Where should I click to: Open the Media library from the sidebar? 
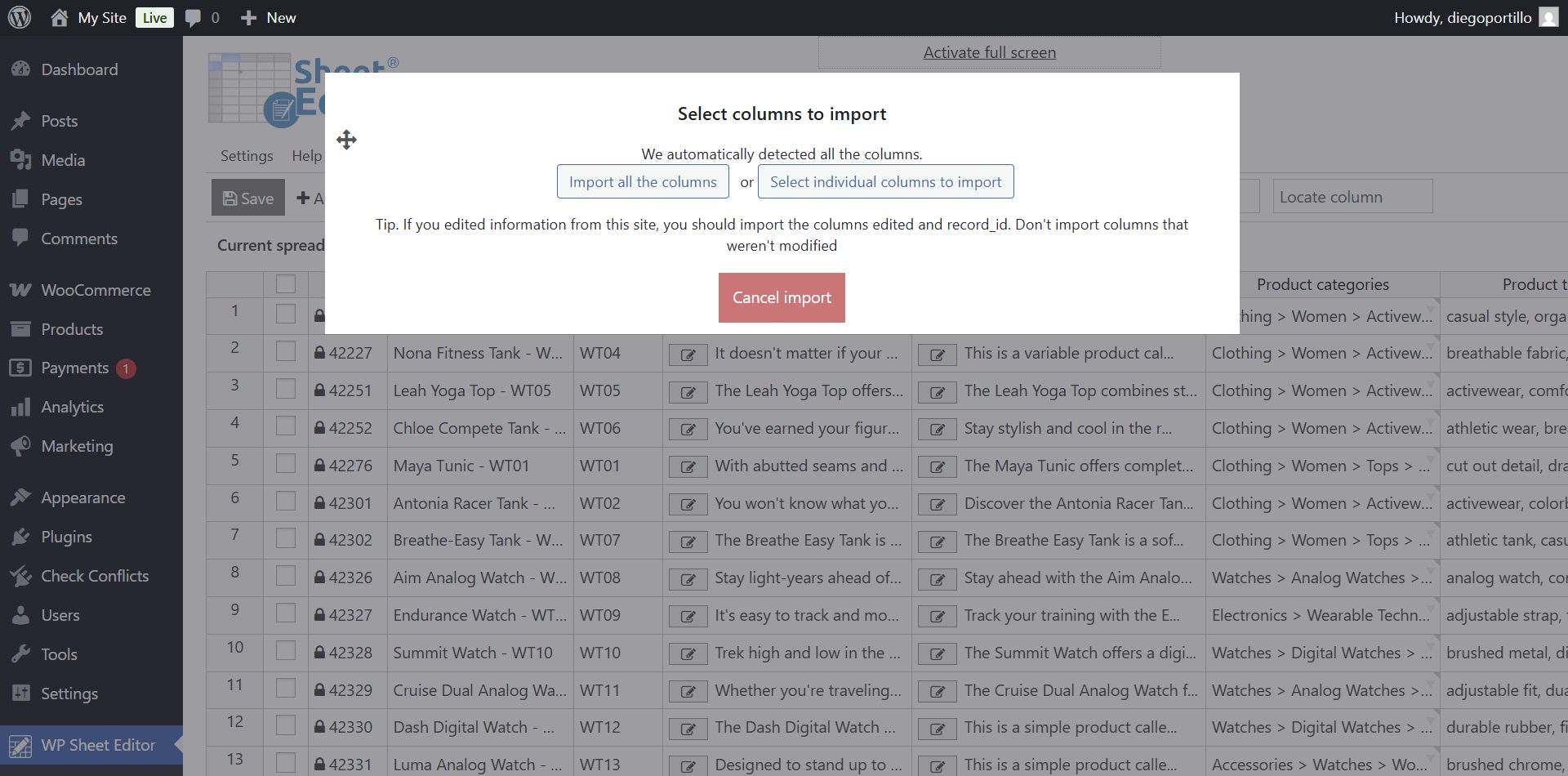[x=62, y=160]
